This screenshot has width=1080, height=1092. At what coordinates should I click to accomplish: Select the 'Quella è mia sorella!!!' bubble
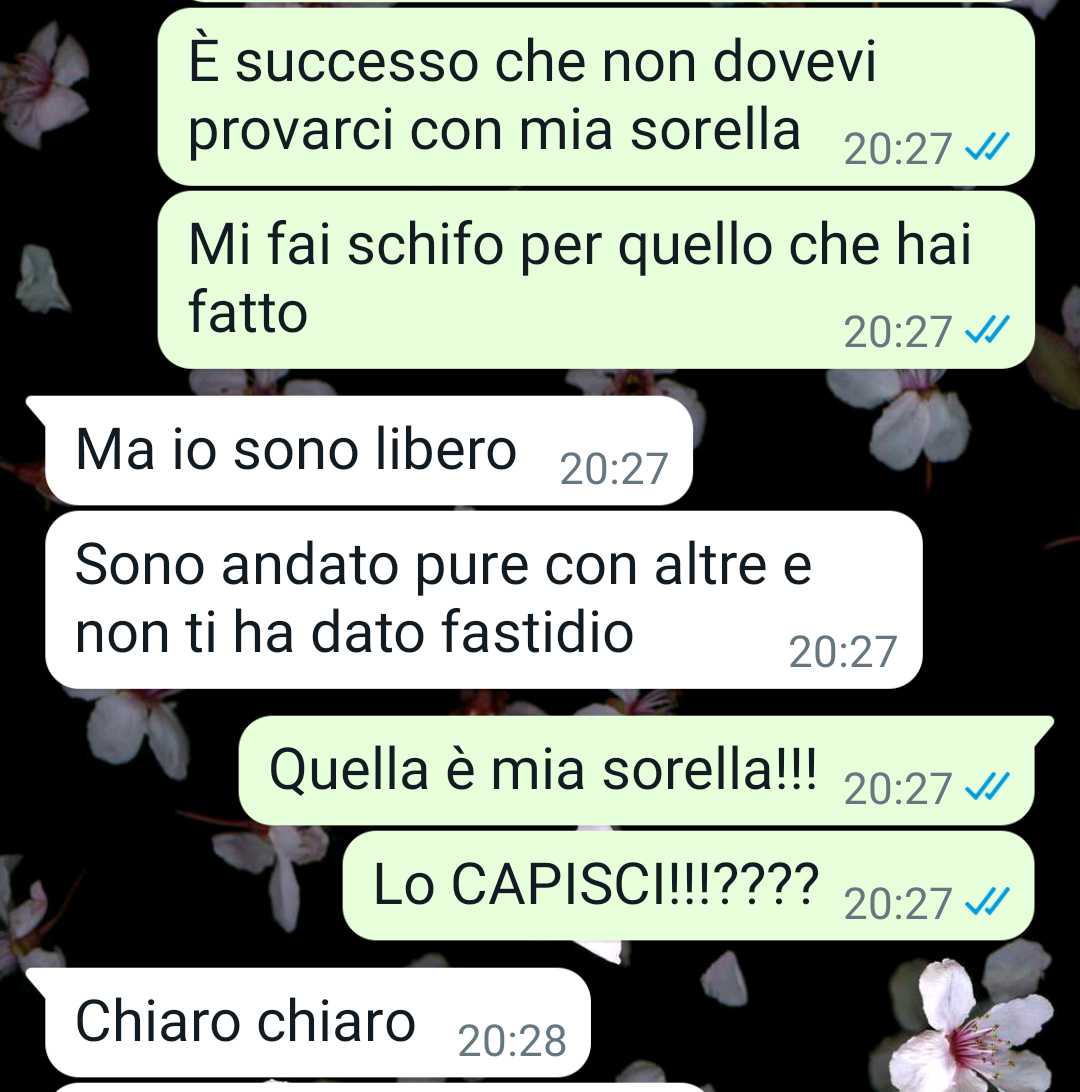pos(645,770)
